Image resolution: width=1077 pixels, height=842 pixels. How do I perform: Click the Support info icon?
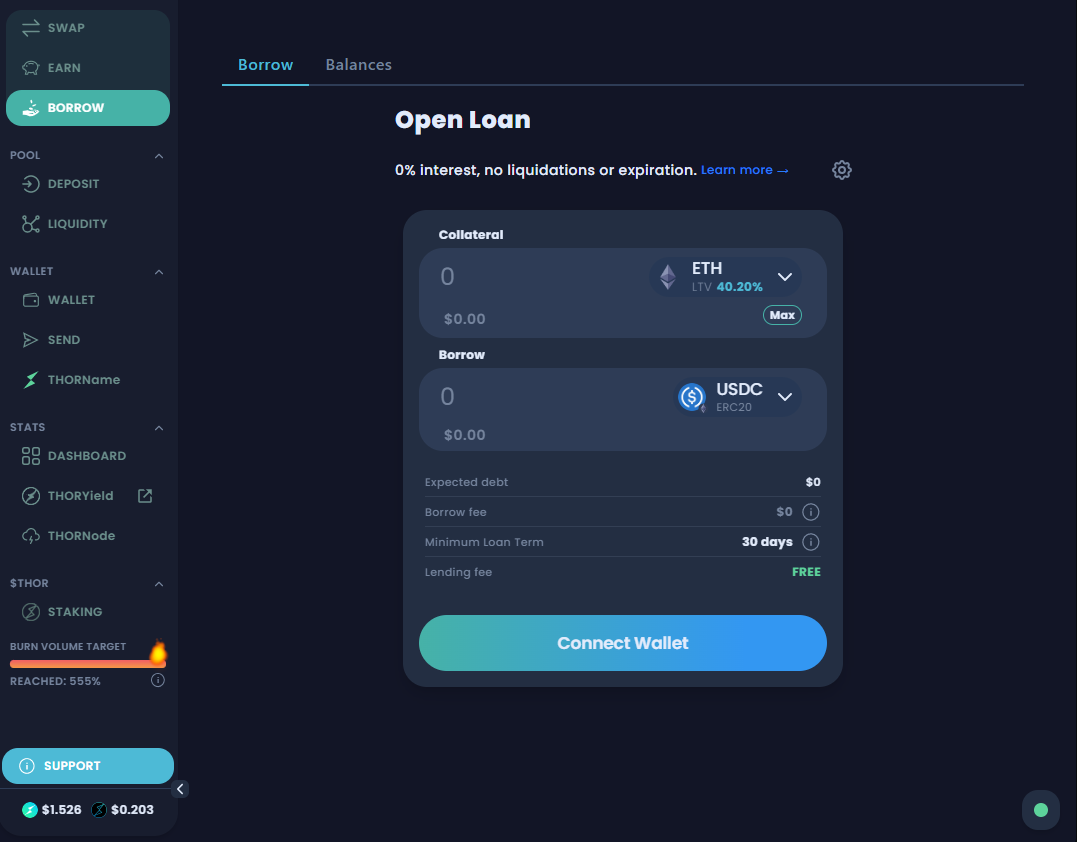[27, 766]
